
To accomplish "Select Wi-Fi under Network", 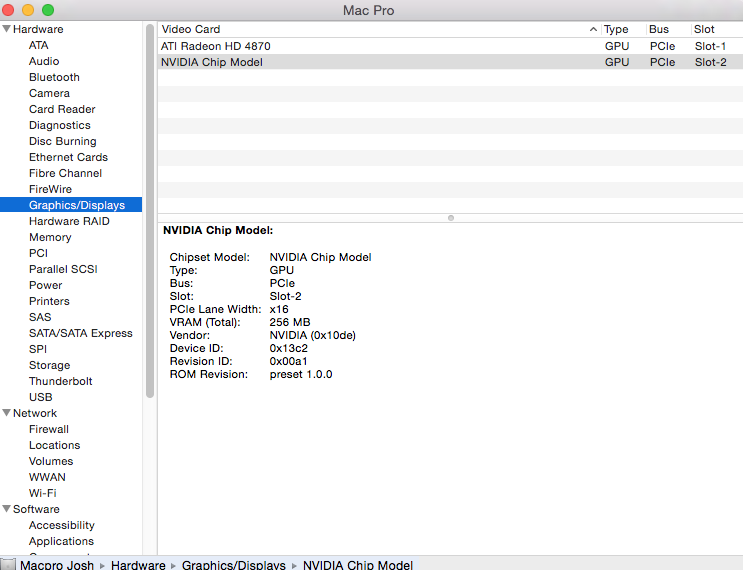I will [43, 493].
